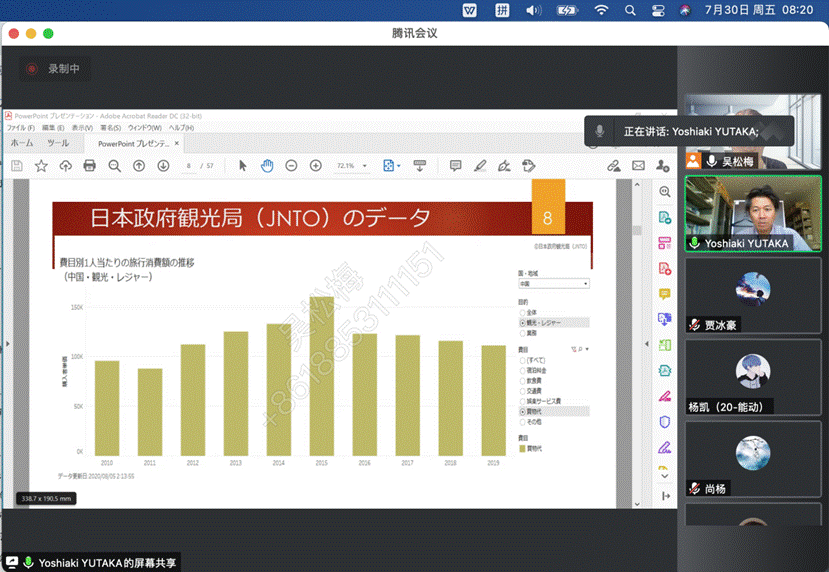Open the ファイル menu

pyautogui.click(x=20, y=128)
